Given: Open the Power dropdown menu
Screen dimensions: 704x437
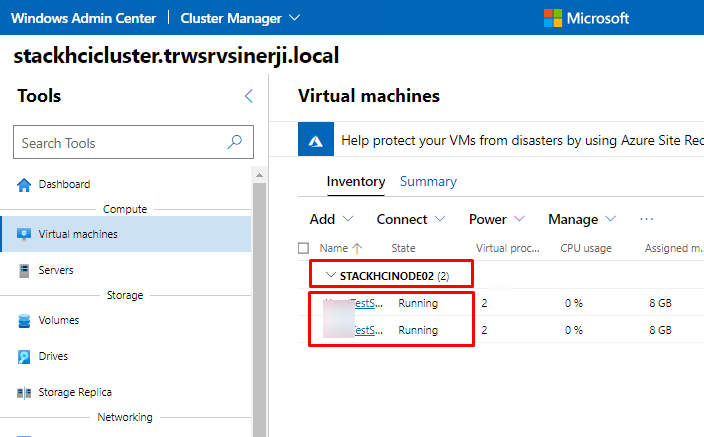Looking at the screenshot, I should 496,219.
